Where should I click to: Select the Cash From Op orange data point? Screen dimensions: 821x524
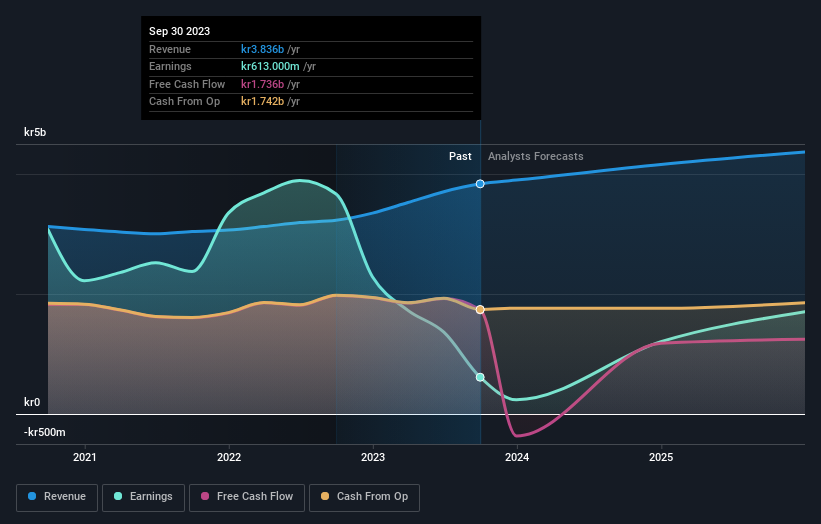point(480,310)
